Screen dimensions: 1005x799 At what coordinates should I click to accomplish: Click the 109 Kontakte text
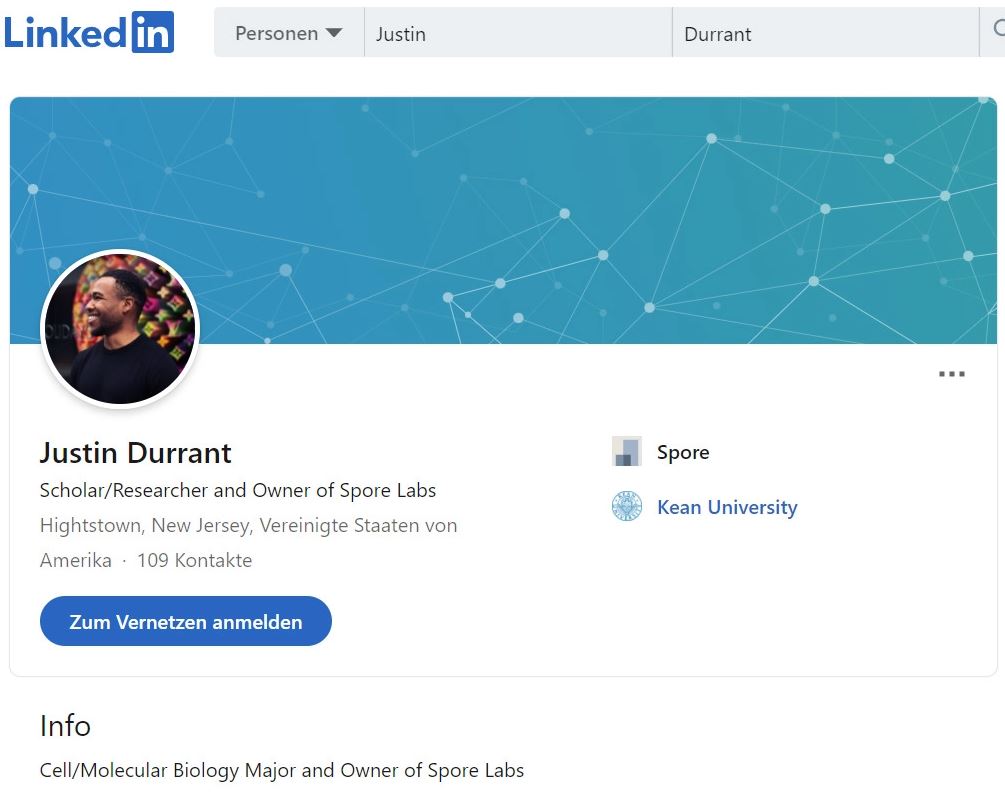coord(195,560)
